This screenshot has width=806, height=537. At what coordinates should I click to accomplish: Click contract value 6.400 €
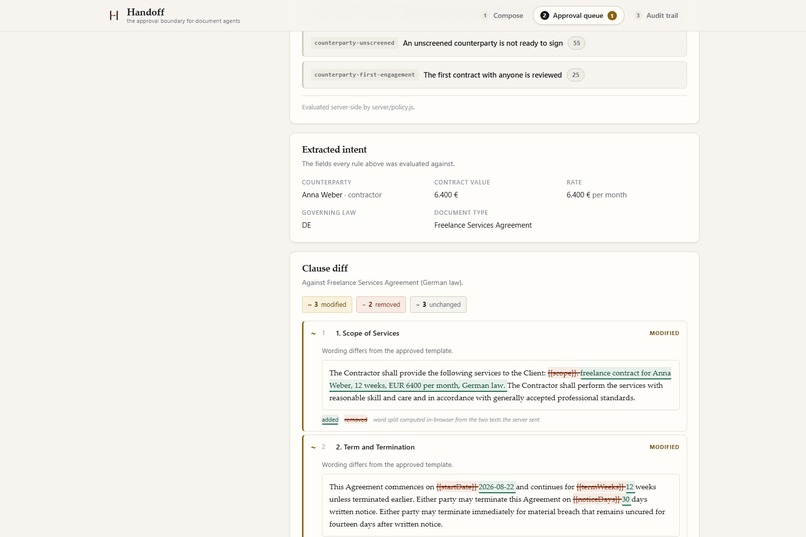click(x=446, y=195)
